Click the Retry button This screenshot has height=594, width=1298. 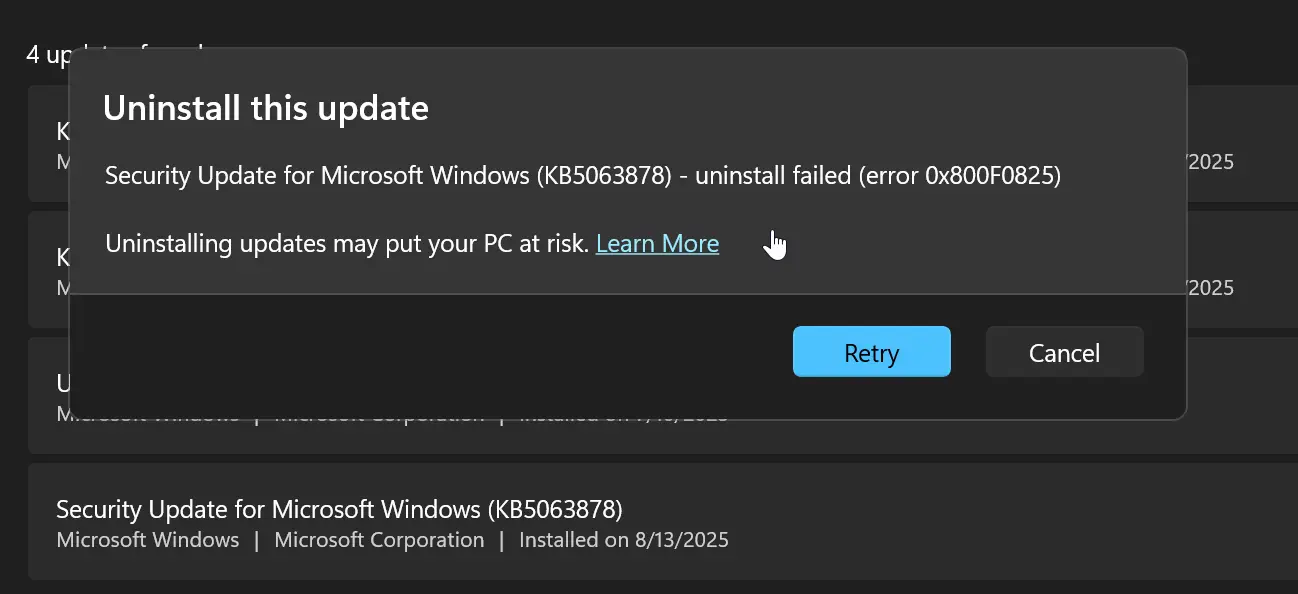point(871,352)
